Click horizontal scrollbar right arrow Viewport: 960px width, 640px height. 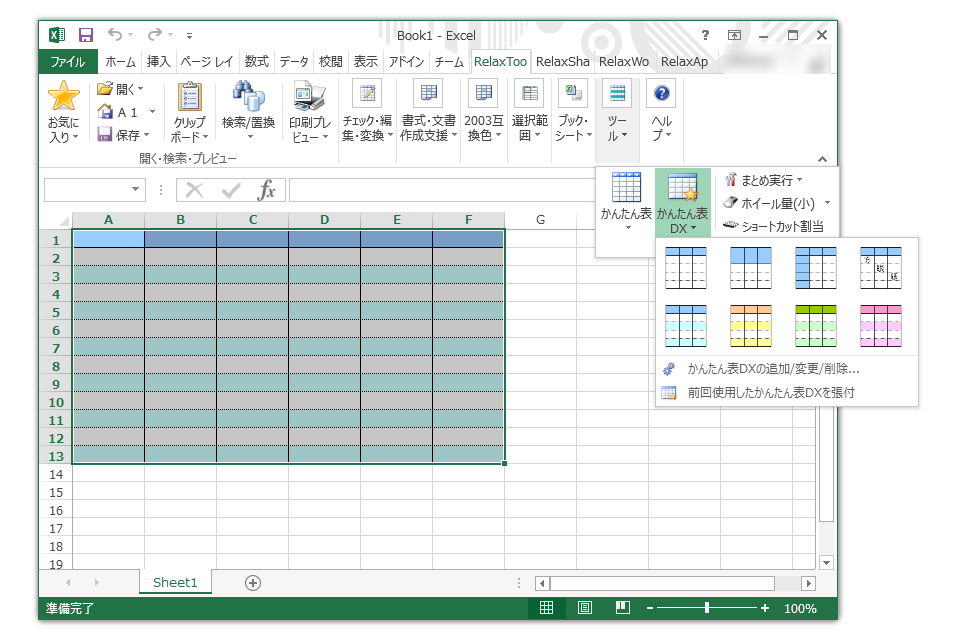[x=808, y=583]
